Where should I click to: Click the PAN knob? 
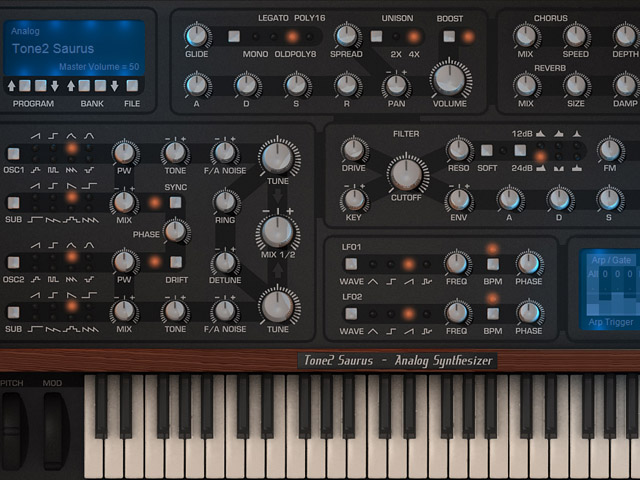[396, 85]
